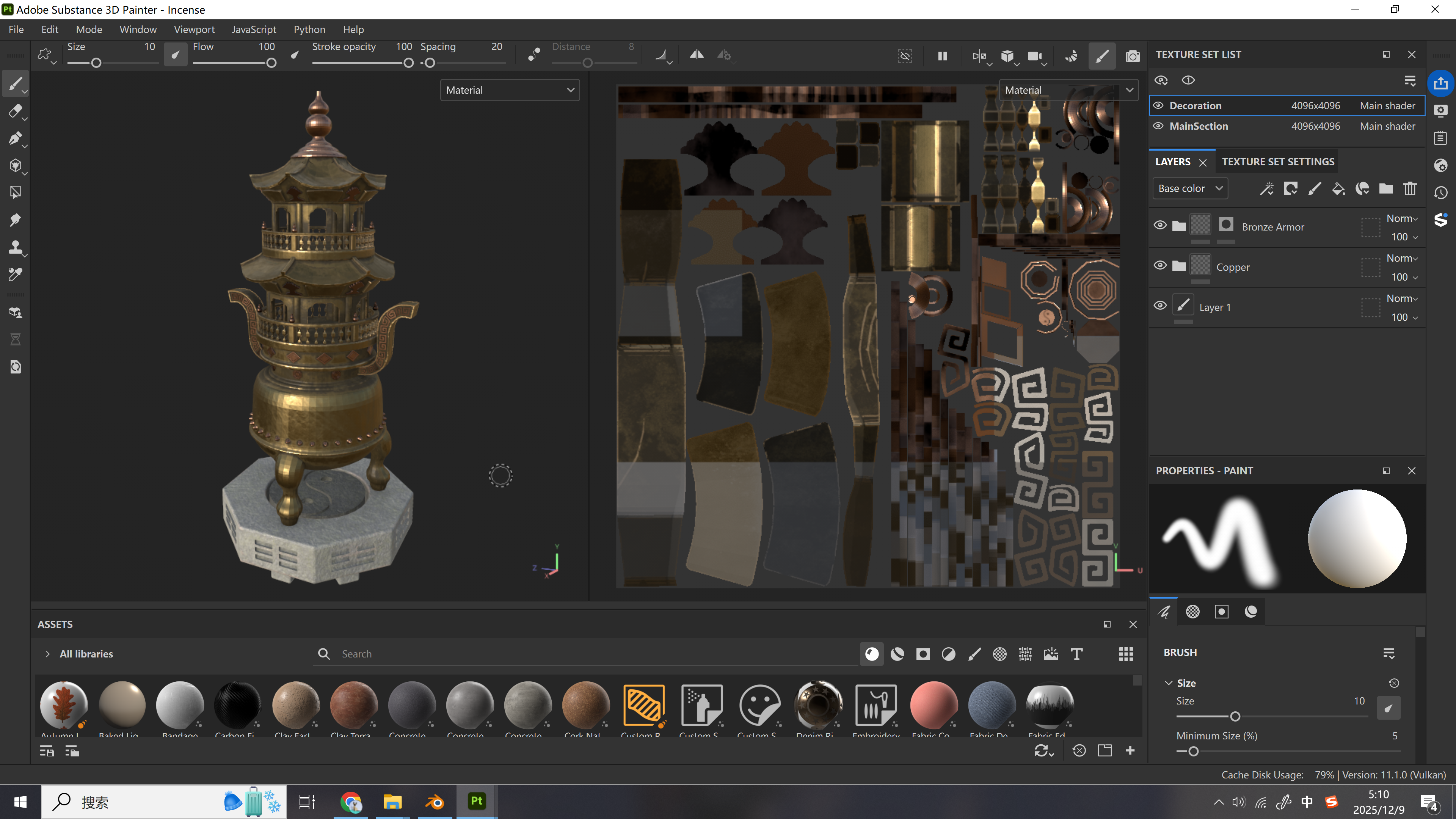Expand the All libraries tree
This screenshot has height=819, width=1456.
[47, 654]
